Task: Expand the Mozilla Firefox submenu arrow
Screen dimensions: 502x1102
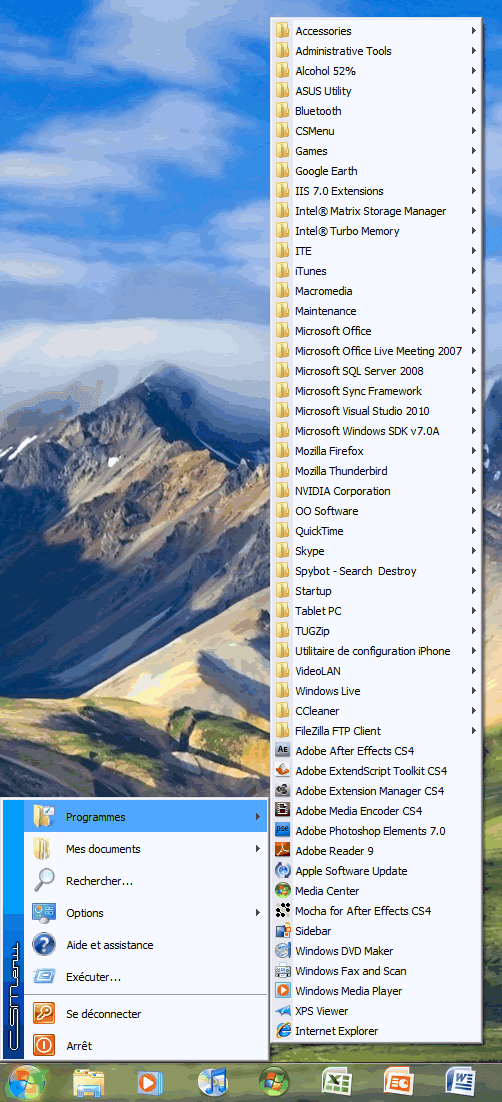Action: [475, 451]
